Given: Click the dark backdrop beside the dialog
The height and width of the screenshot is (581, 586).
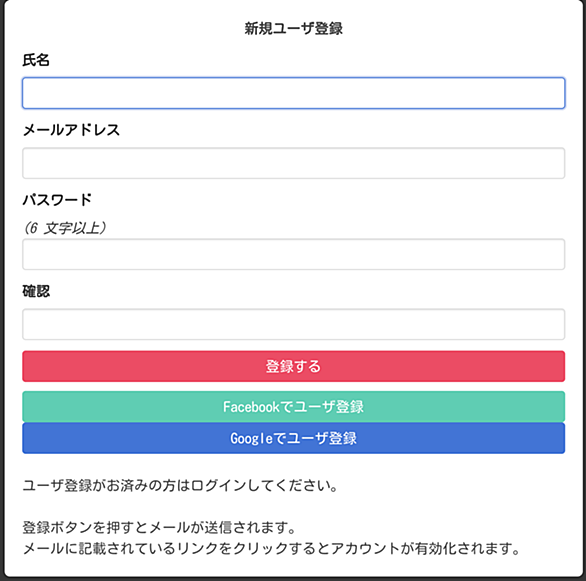Looking at the screenshot, I should coord(2,291).
